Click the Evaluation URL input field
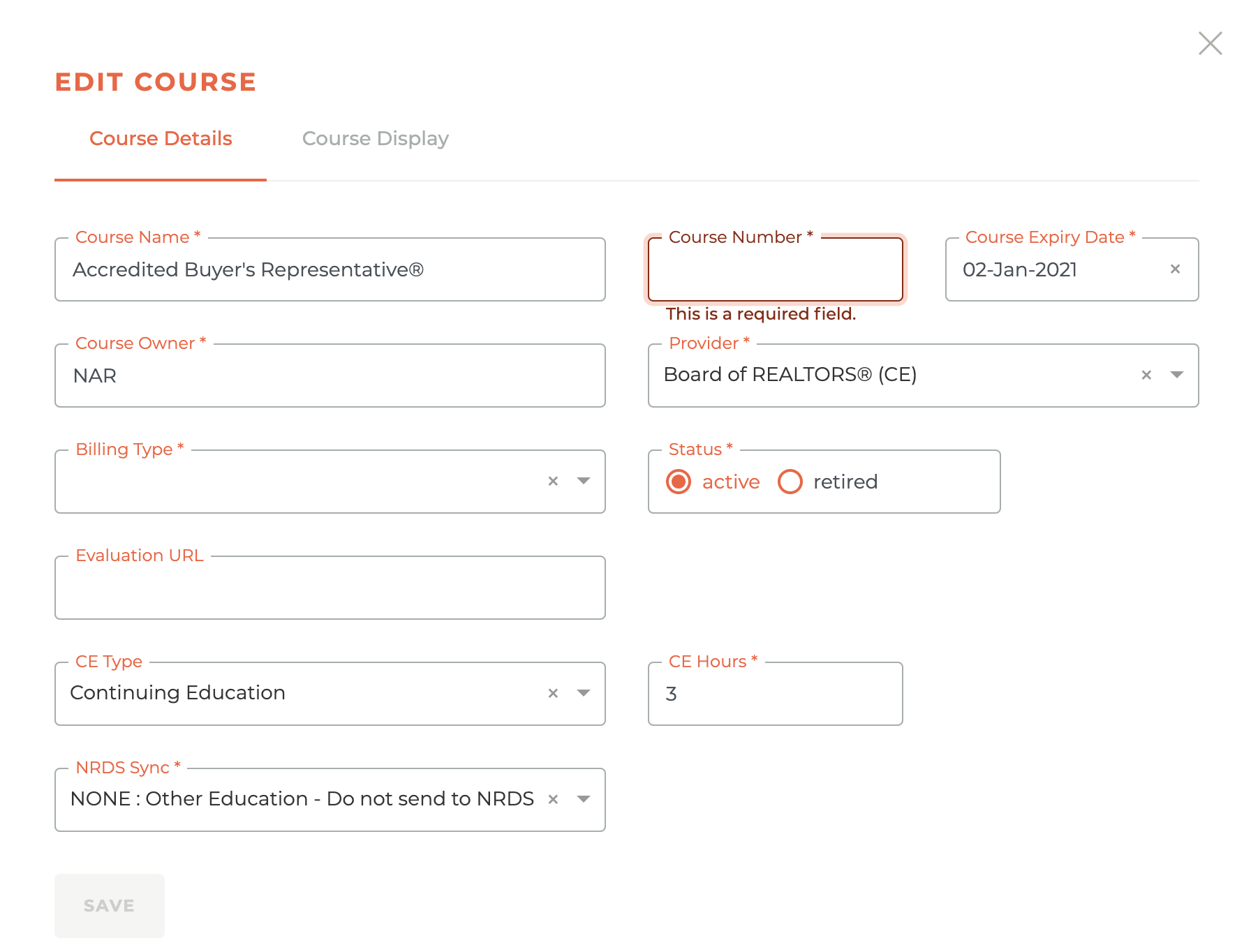The image size is (1251, 952). pyautogui.click(x=330, y=588)
